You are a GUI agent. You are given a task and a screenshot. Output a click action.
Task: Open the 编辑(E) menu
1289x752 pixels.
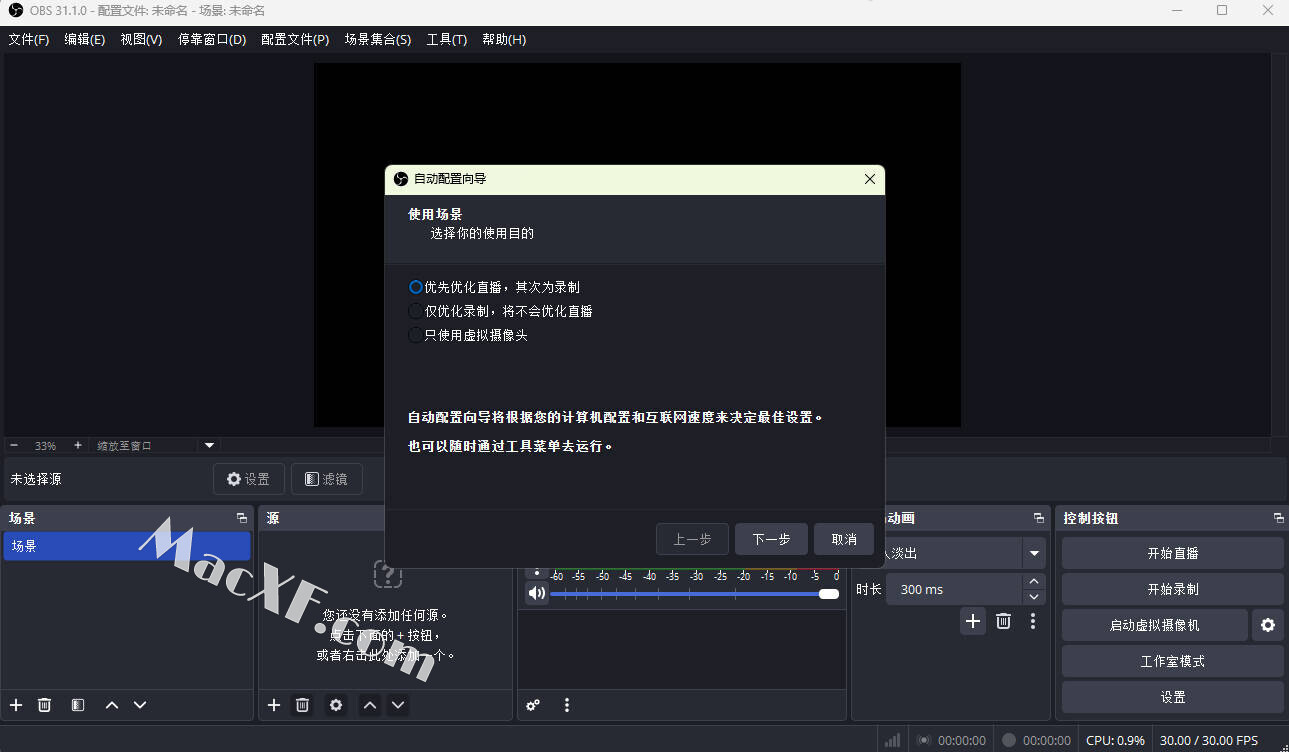click(x=84, y=40)
